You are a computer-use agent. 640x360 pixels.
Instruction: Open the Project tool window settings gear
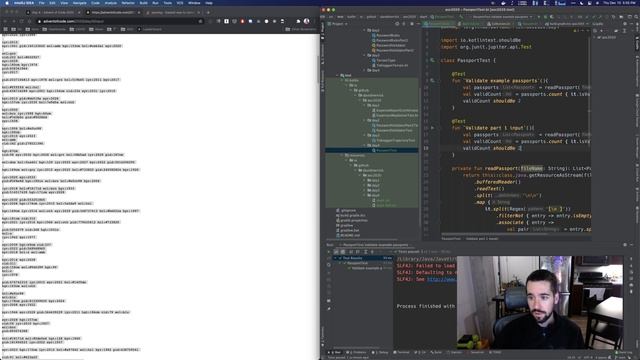(x=411, y=24)
